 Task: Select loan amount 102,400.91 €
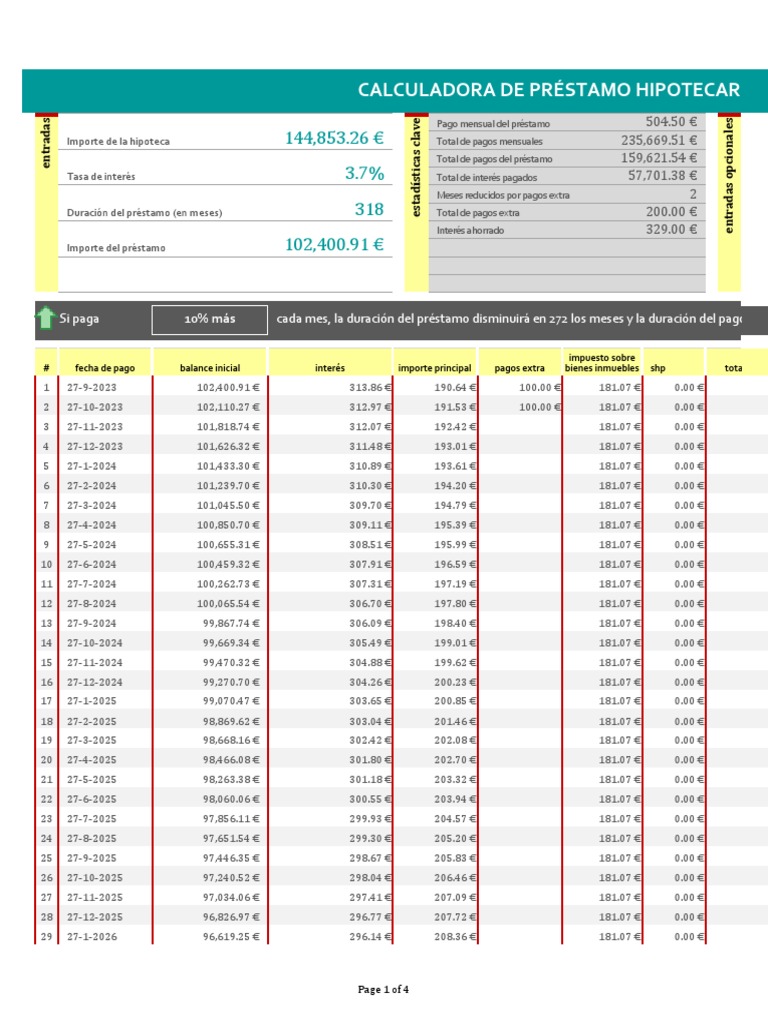(x=334, y=244)
